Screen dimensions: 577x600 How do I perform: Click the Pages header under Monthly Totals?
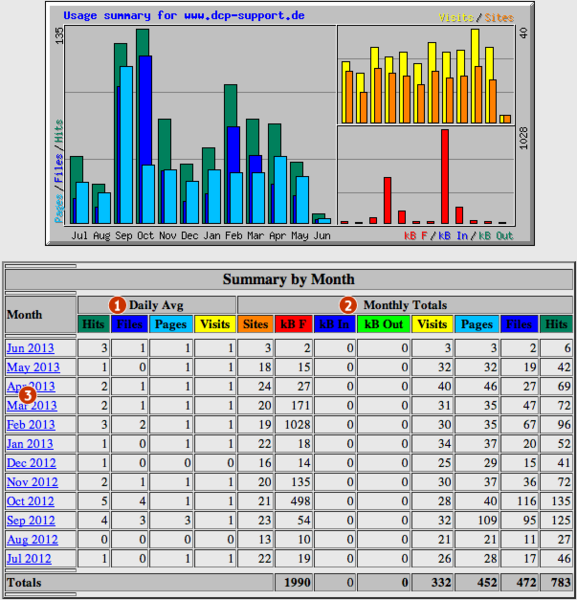coord(477,324)
